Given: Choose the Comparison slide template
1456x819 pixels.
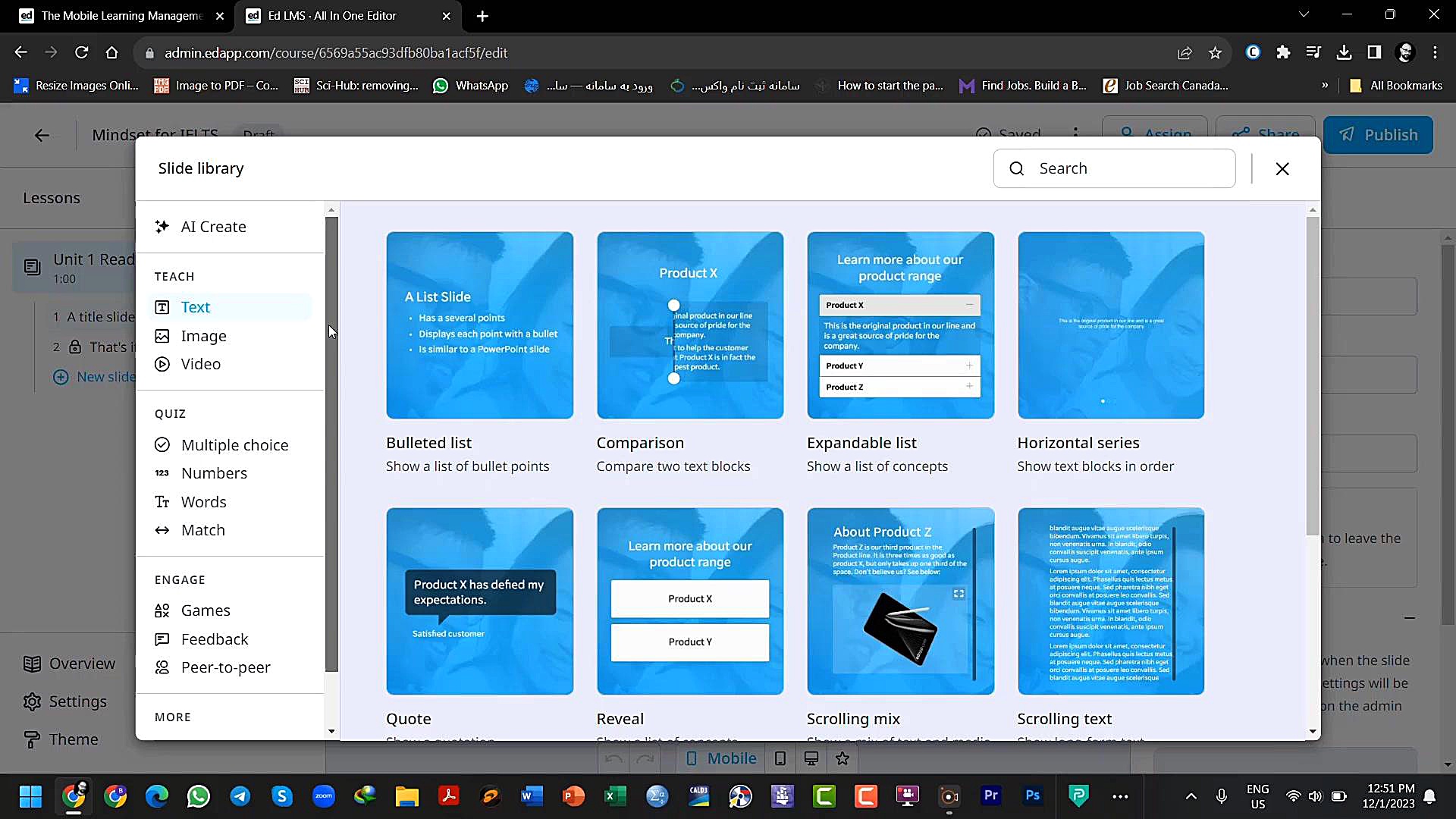Looking at the screenshot, I should coord(690,325).
